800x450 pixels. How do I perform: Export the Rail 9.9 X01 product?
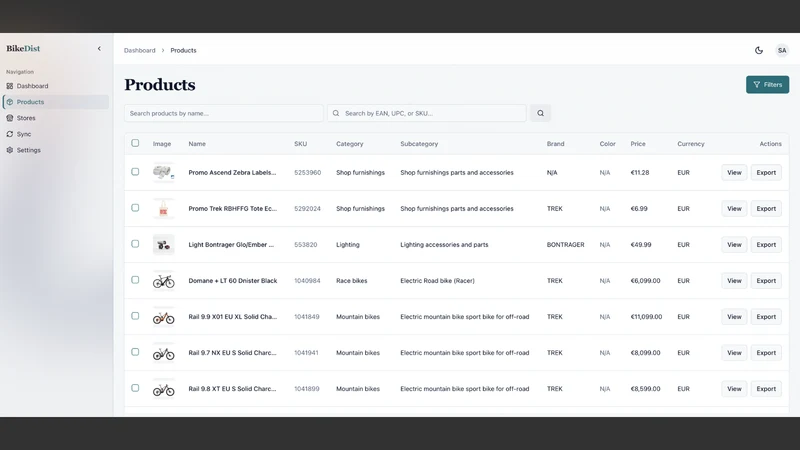pos(766,317)
